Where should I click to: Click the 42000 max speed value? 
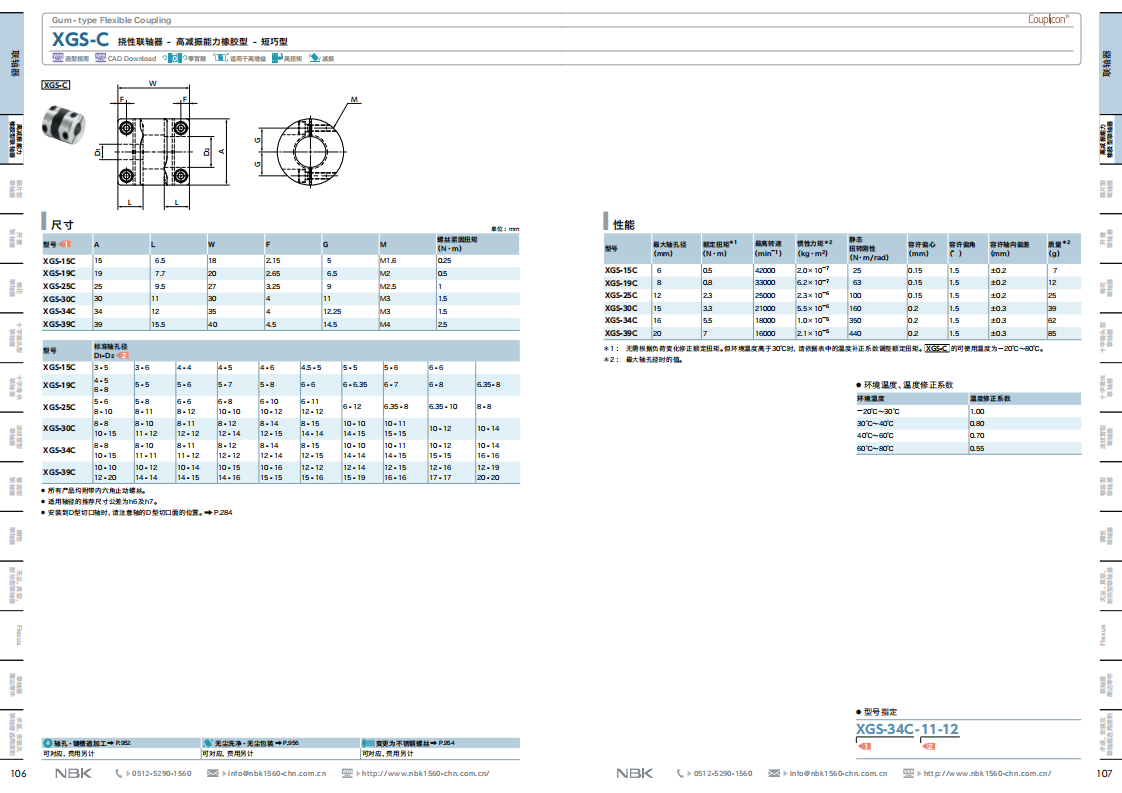[765, 271]
